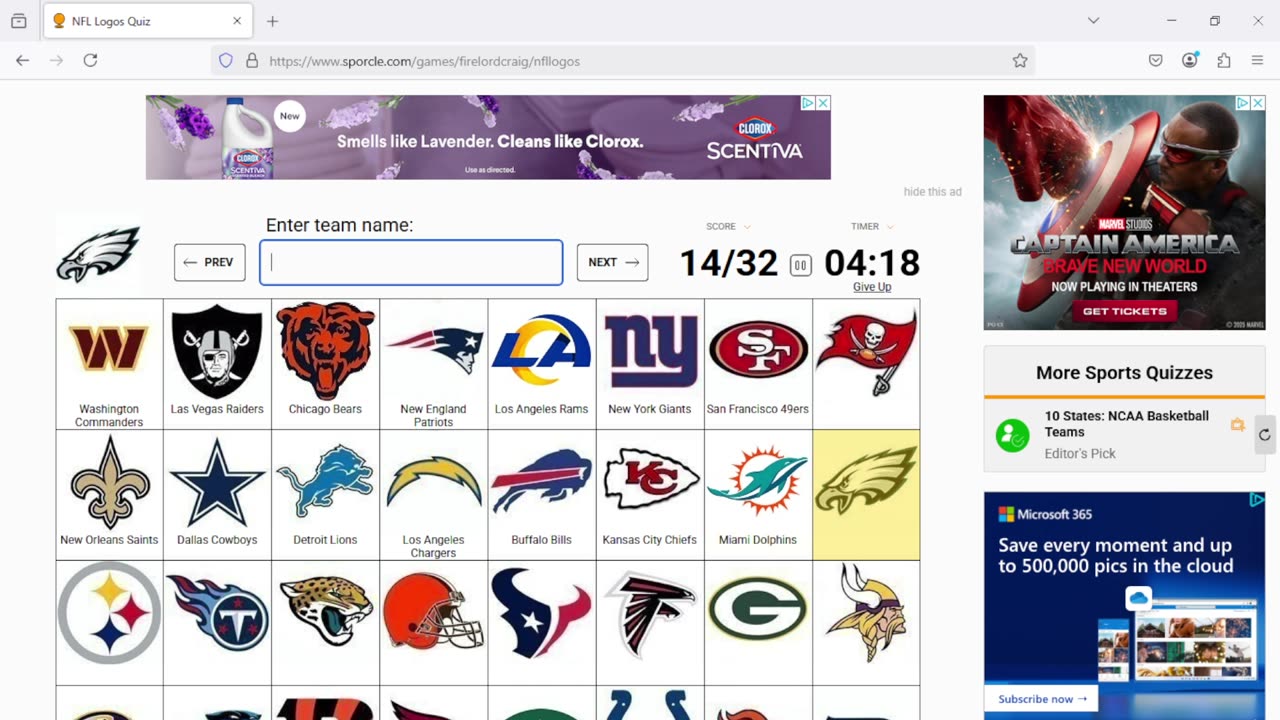Click GET TICKETS in Captain America ad
The height and width of the screenshot is (720, 1280).
(1125, 311)
